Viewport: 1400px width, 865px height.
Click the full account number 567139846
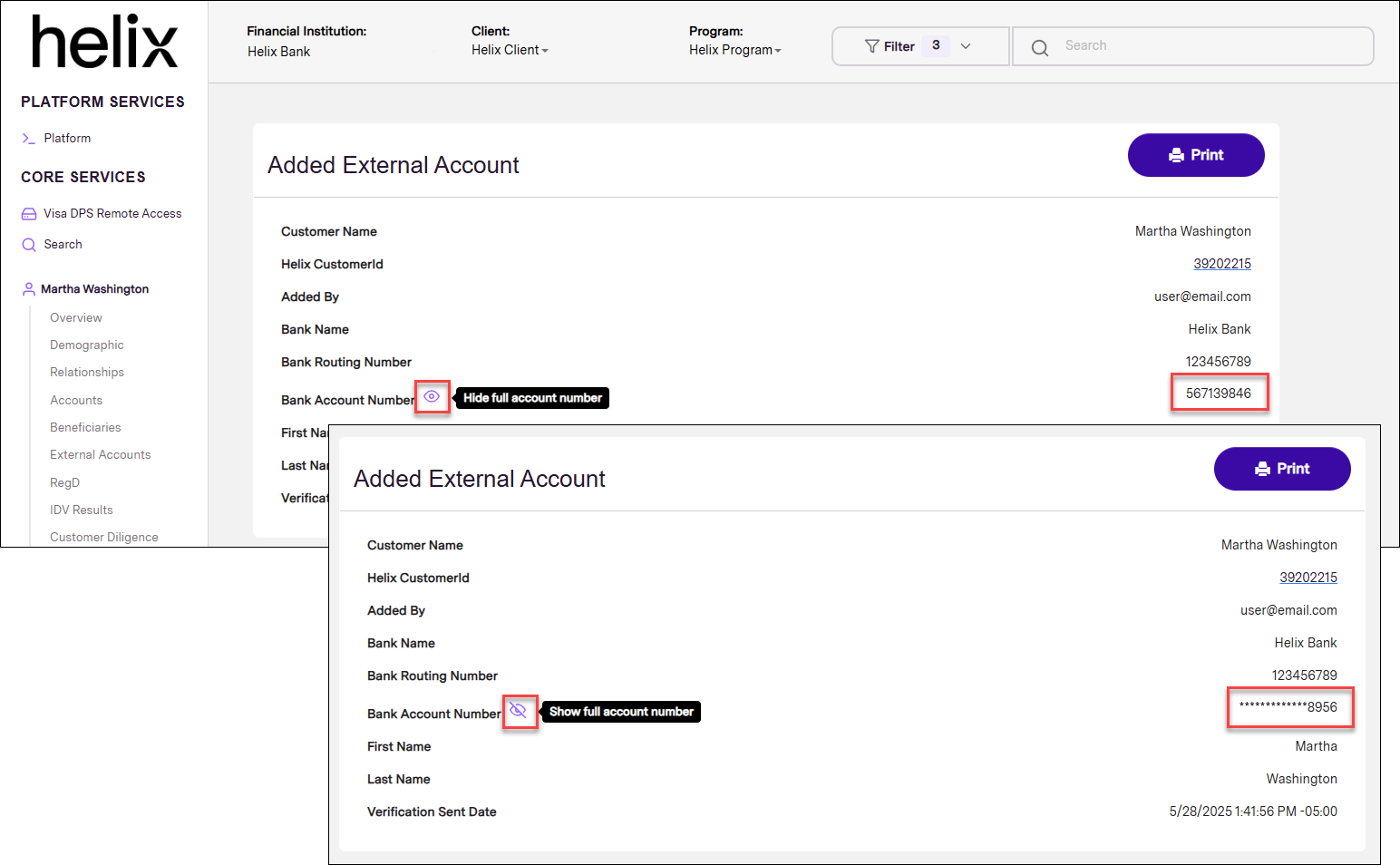tap(1219, 394)
